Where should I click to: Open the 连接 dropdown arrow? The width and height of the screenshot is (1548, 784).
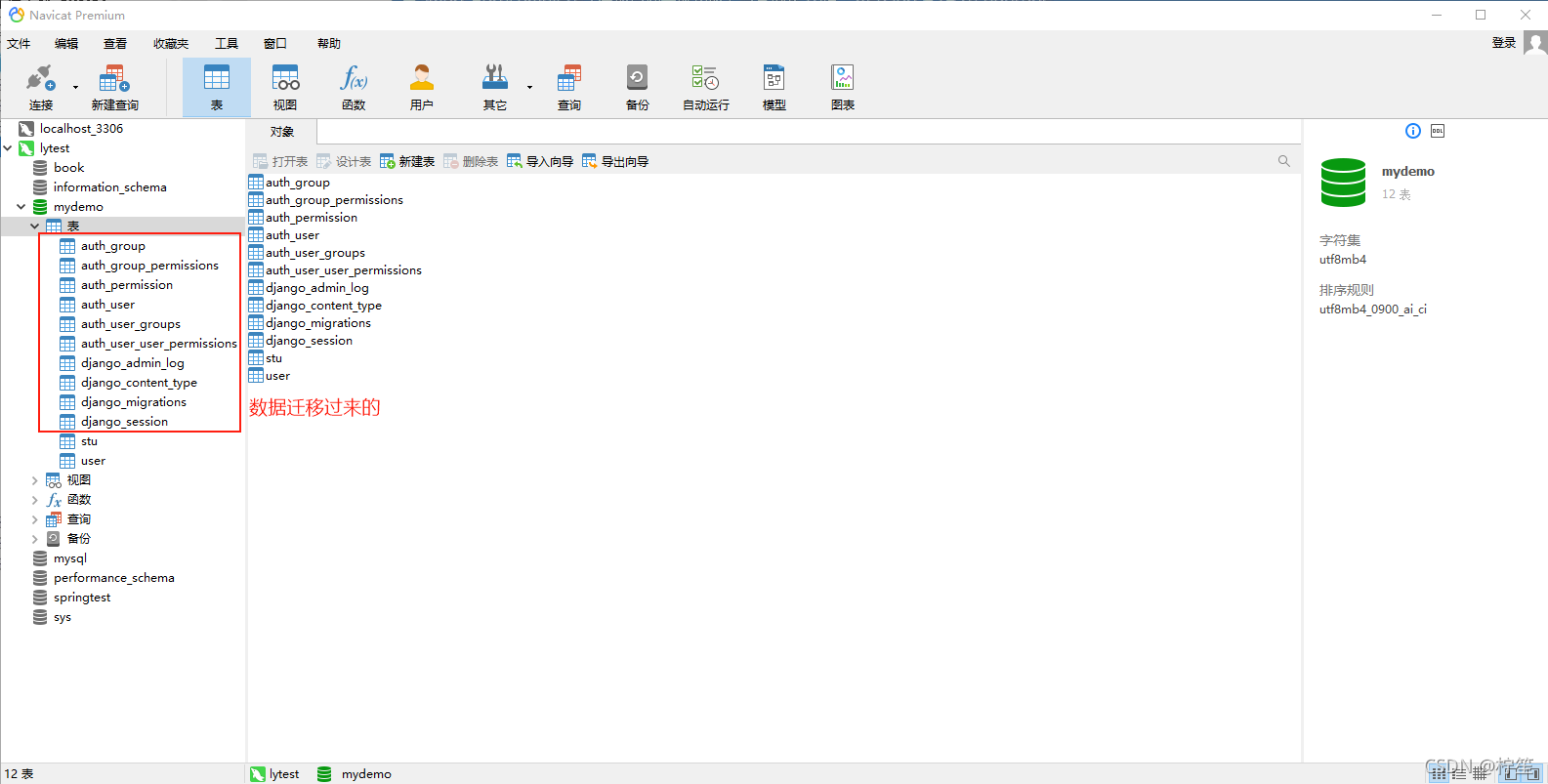[76, 88]
